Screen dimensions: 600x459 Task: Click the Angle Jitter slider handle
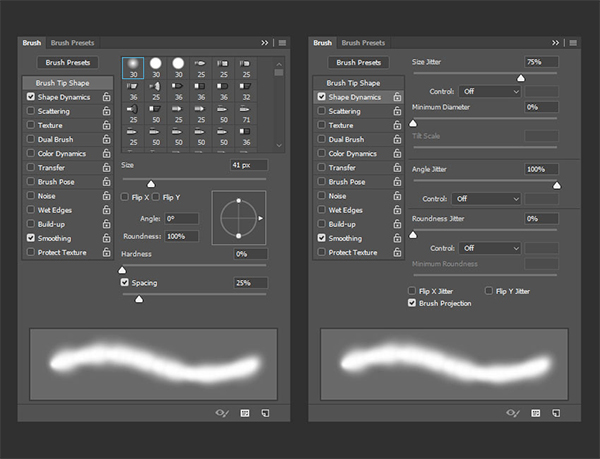click(557, 185)
